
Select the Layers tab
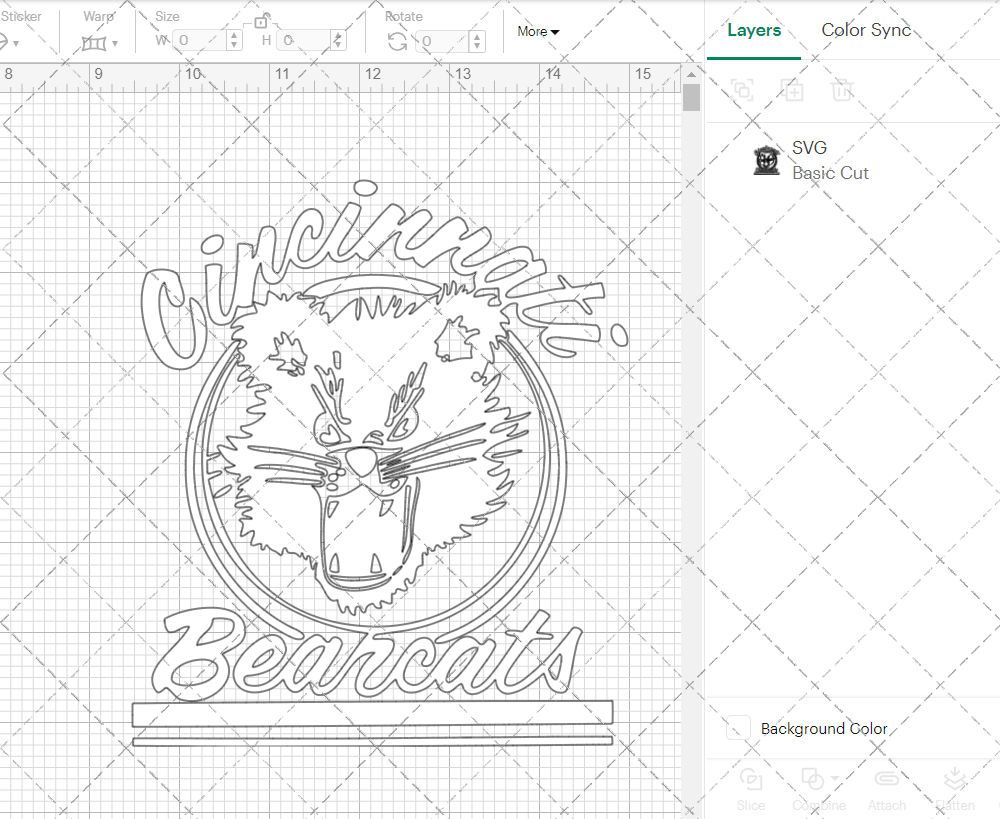pos(754,30)
